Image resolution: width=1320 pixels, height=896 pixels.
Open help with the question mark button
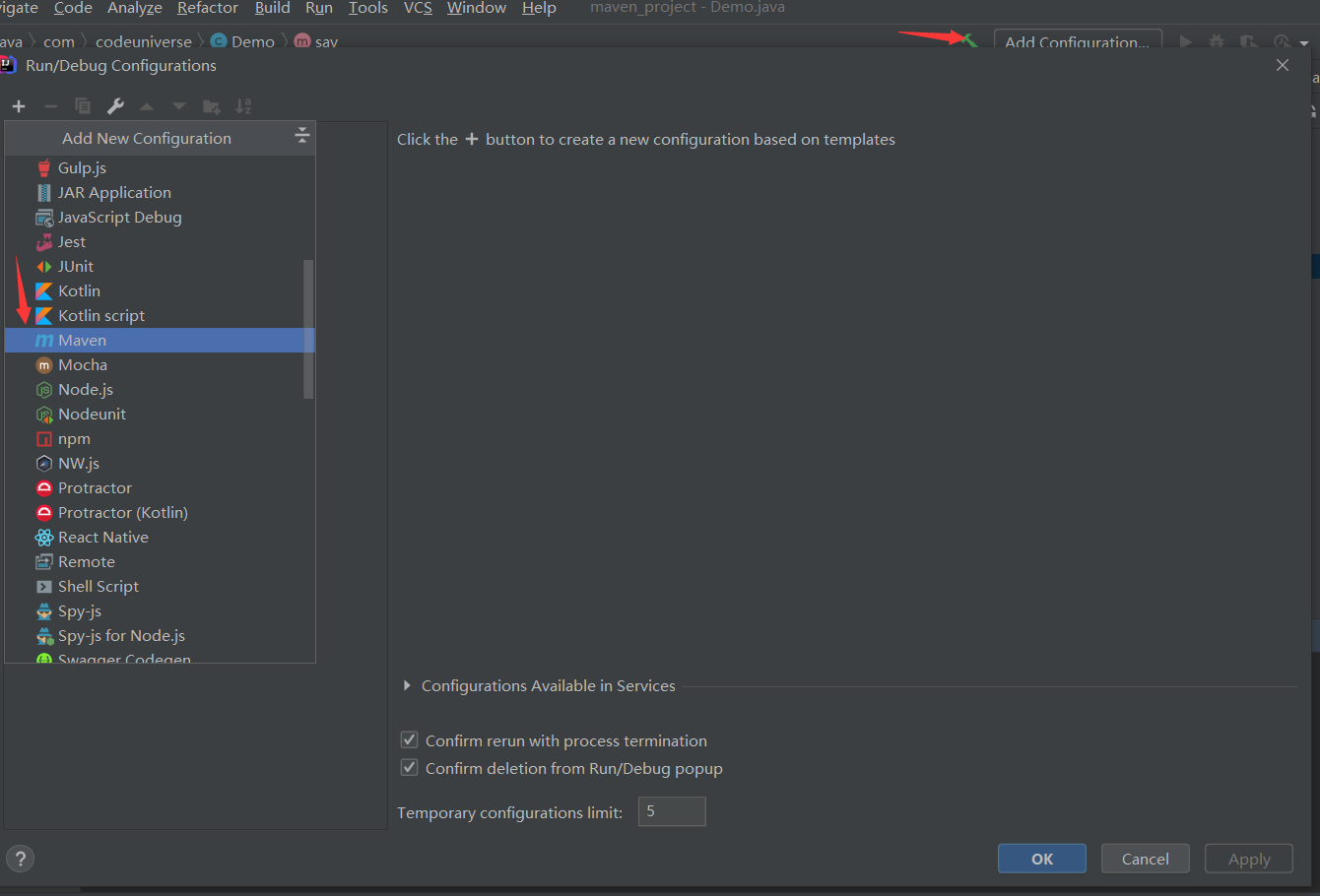click(20, 859)
